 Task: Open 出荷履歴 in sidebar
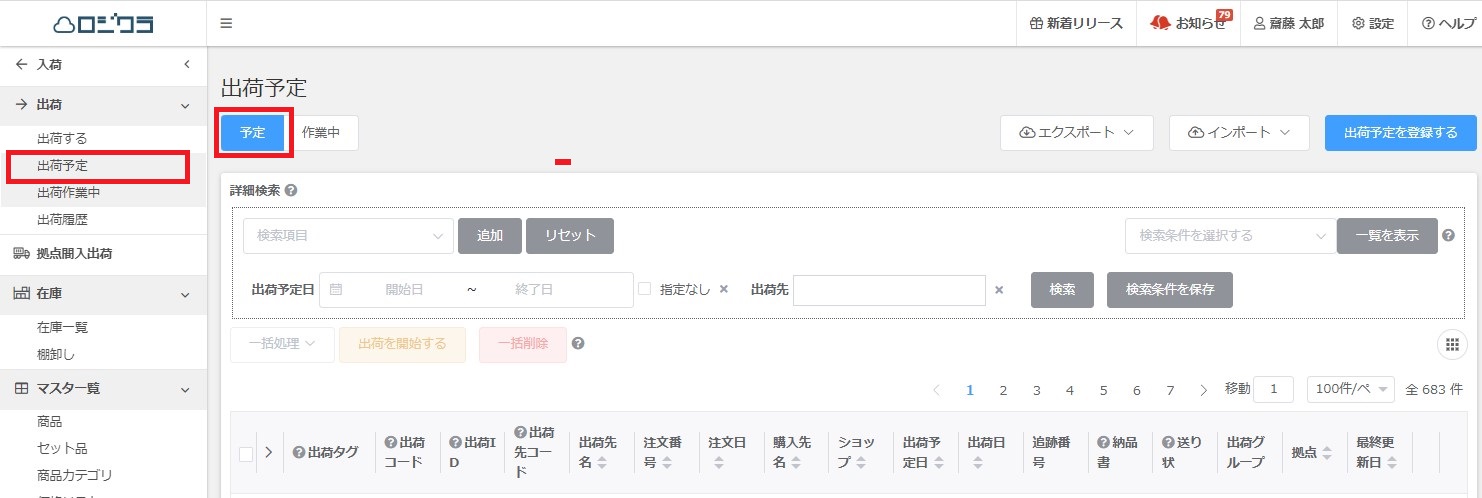[62, 220]
